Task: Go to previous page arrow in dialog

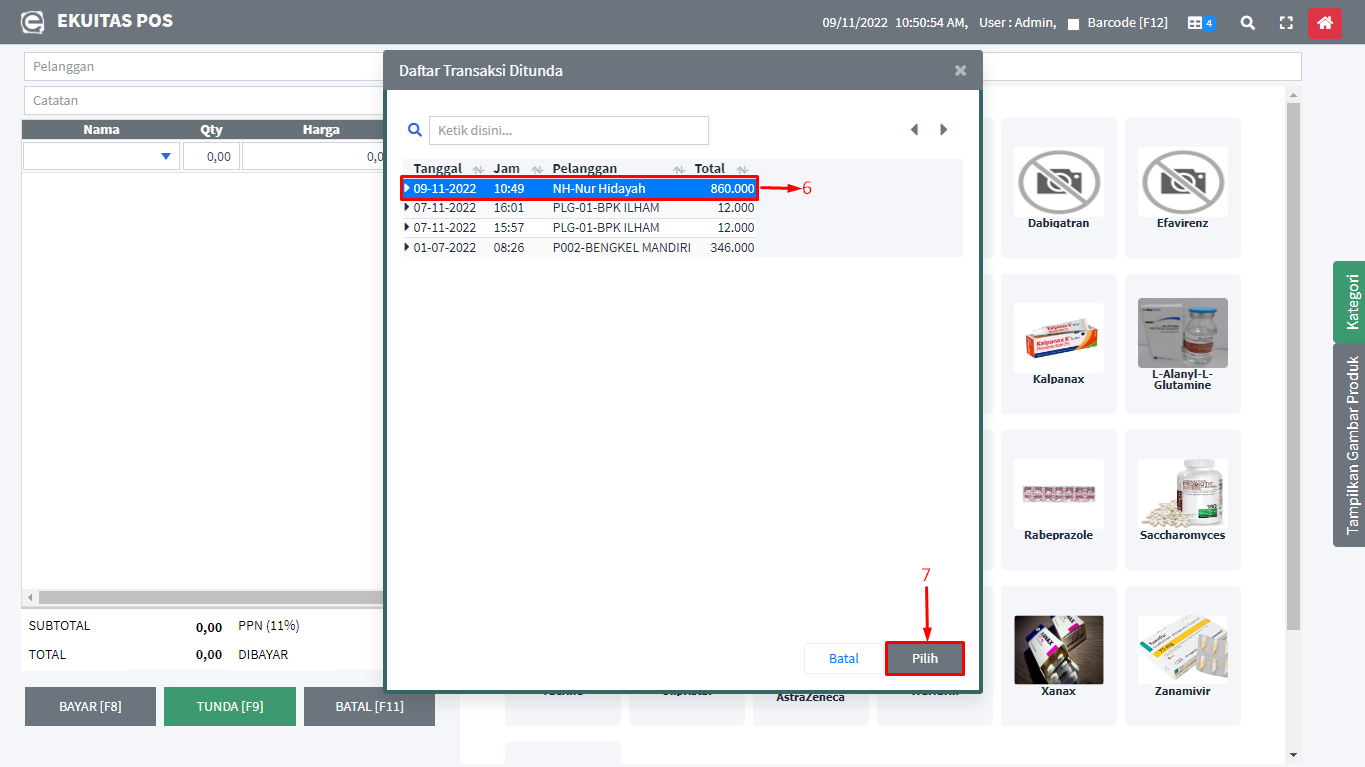Action: (x=914, y=130)
